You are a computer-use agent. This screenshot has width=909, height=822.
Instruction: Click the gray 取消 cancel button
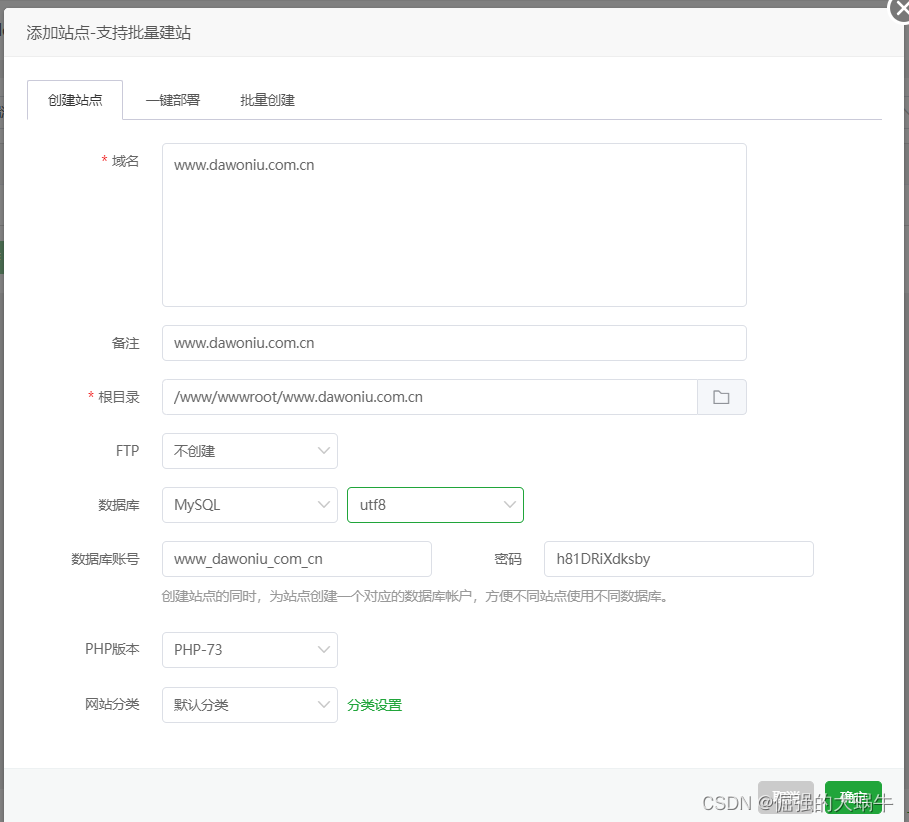click(786, 797)
